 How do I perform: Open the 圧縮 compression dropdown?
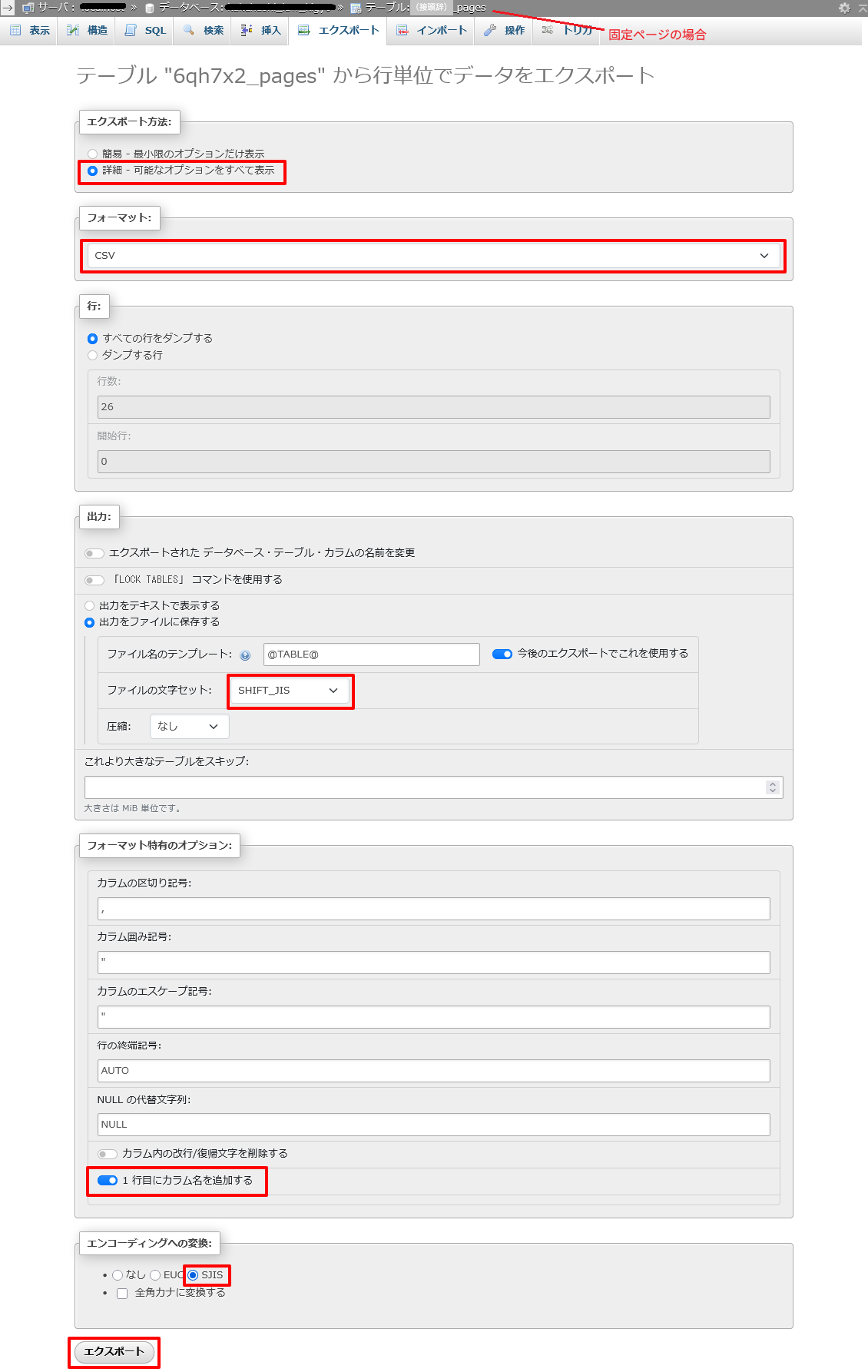coord(189,727)
